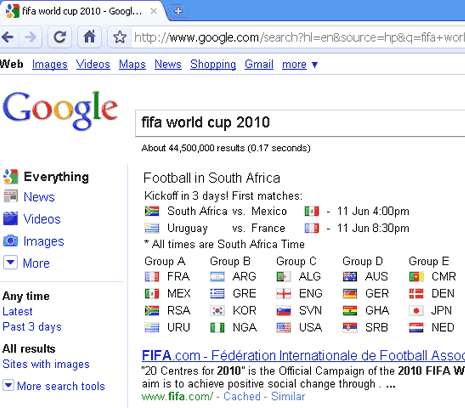
Task: Expand the More search tools arrow
Action: tap(8, 386)
